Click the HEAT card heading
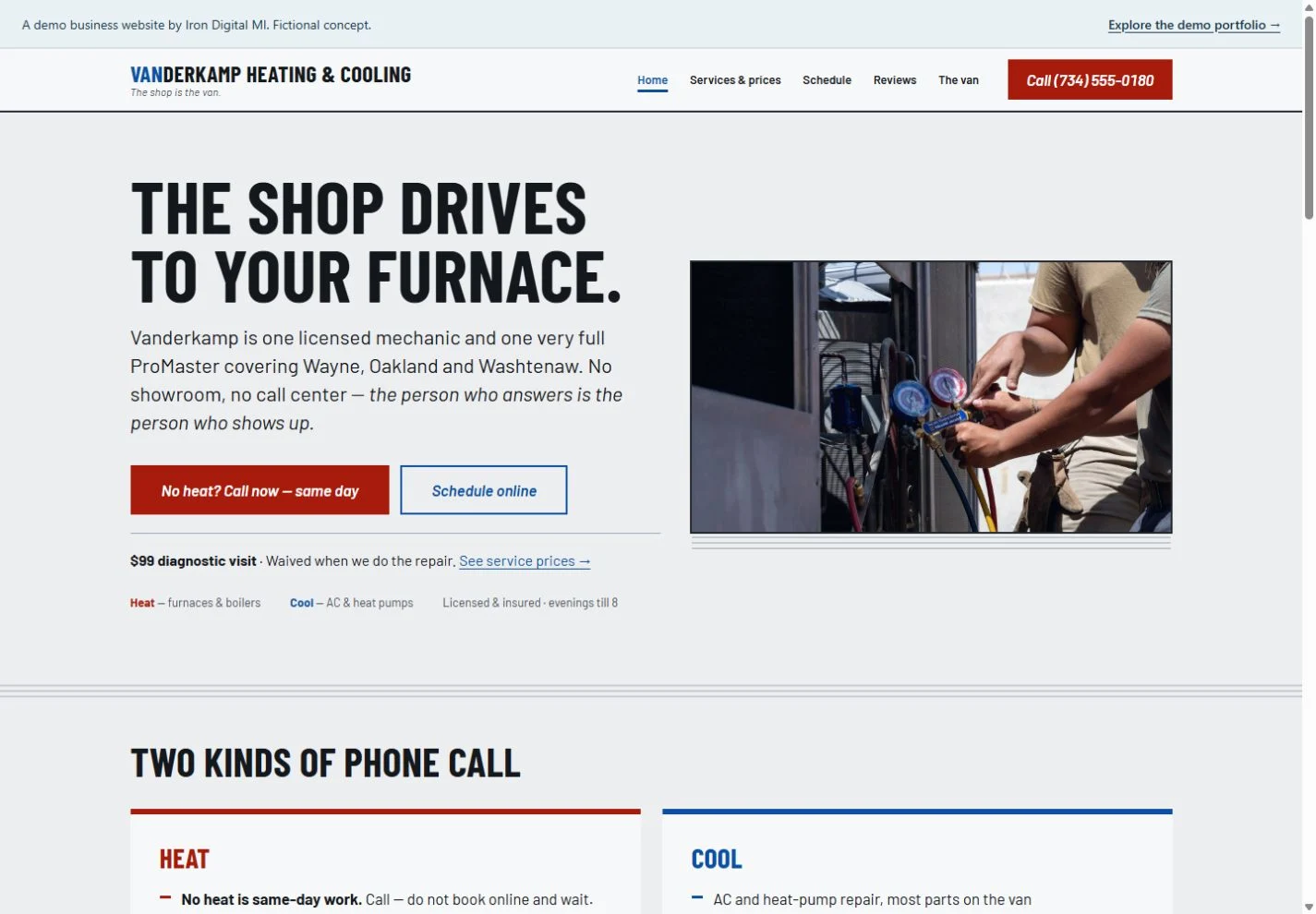Screen dimensions: 1316x914 [185, 860]
